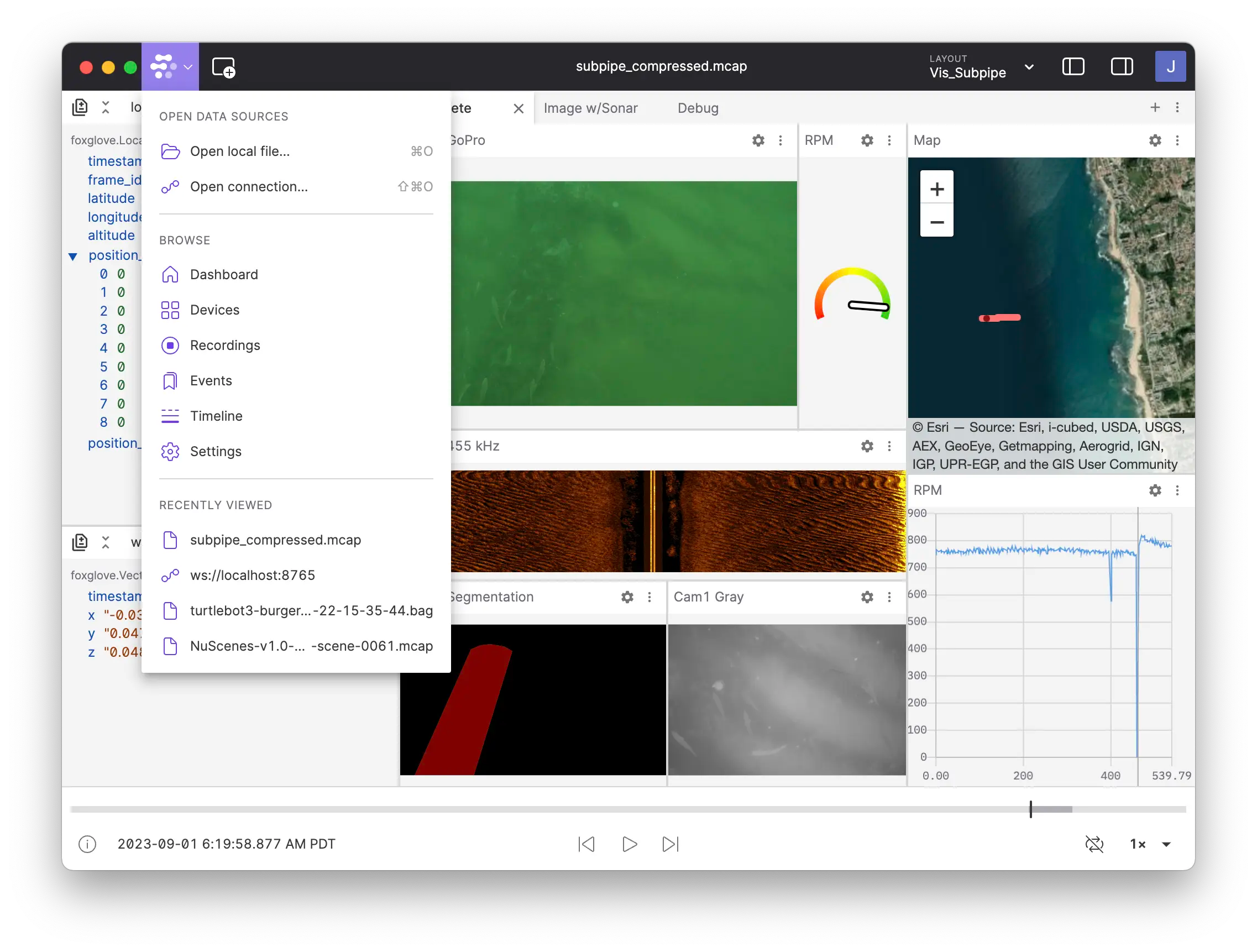Open RPM plot panel more options
This screenshot has height=952, width=1257.
[1177, 490]
